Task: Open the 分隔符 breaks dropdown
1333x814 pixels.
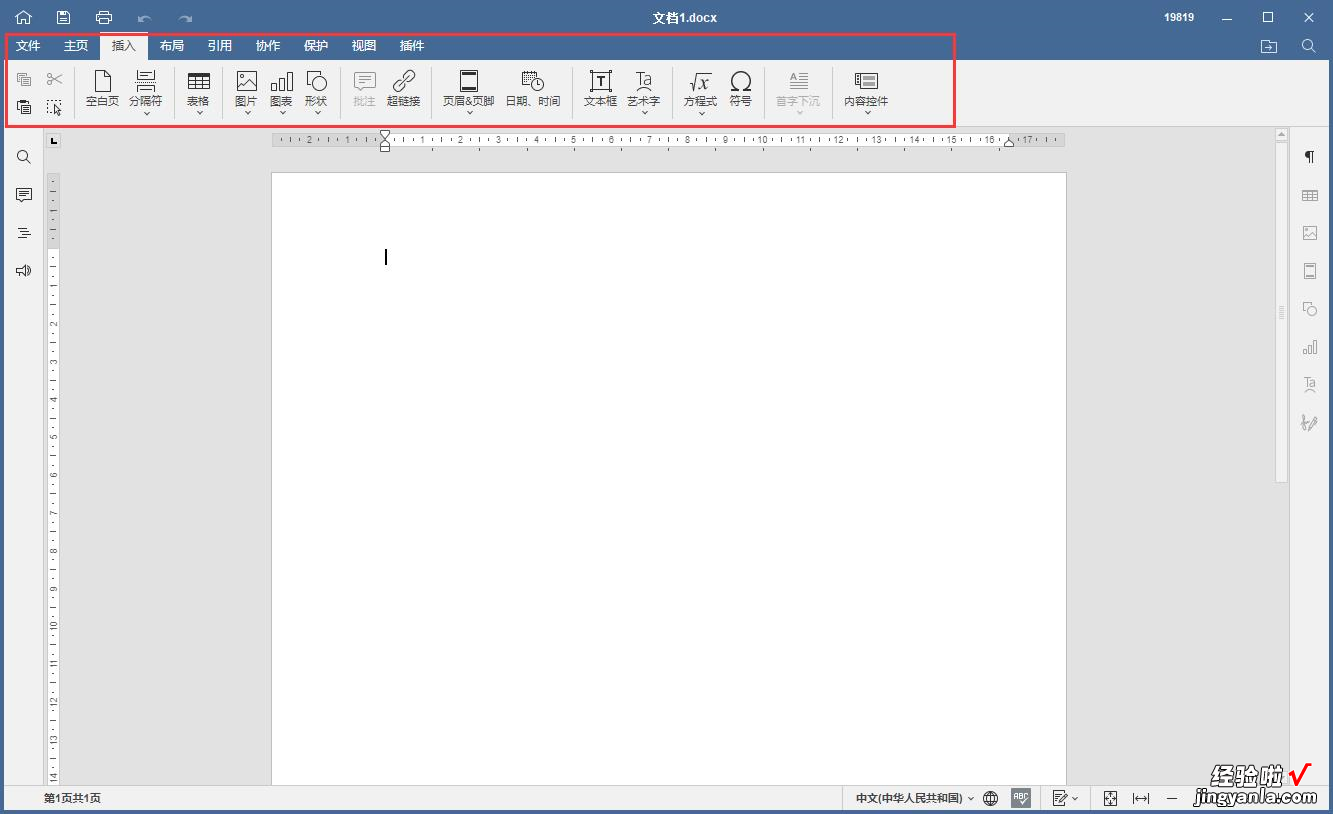Action: click(x=146, y=93)
